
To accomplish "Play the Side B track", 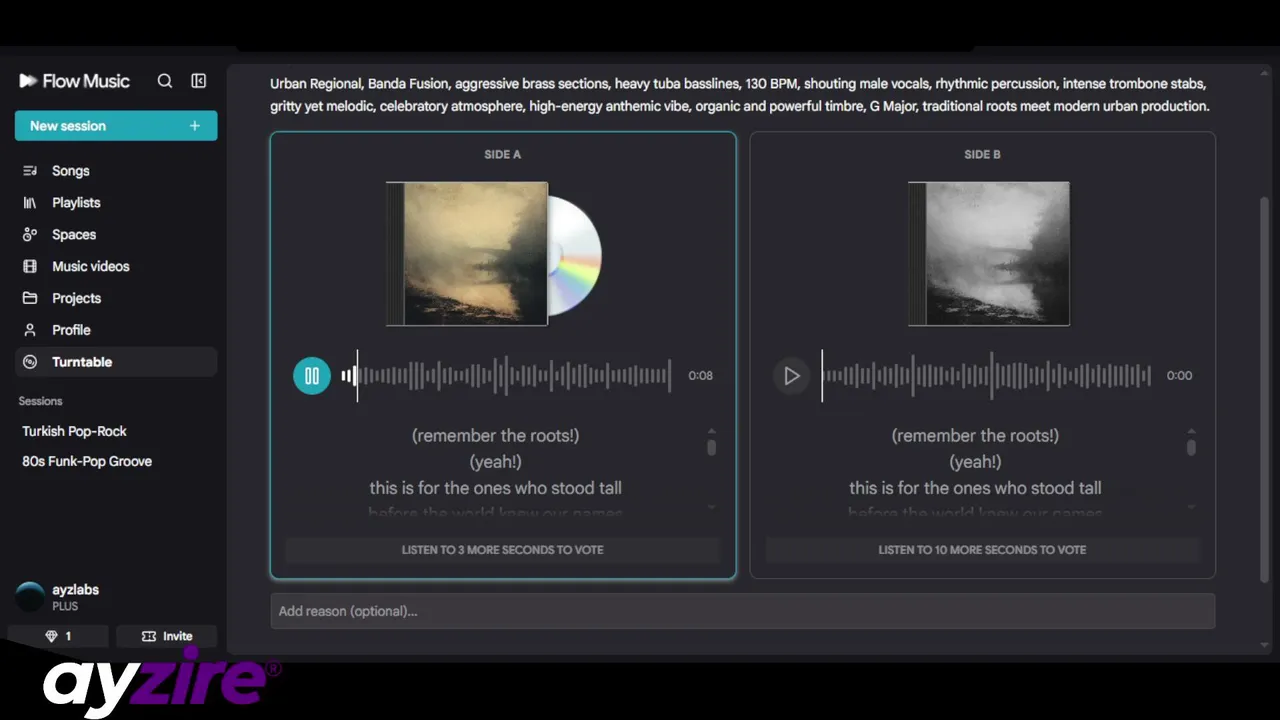I will (x=791, y=376).
